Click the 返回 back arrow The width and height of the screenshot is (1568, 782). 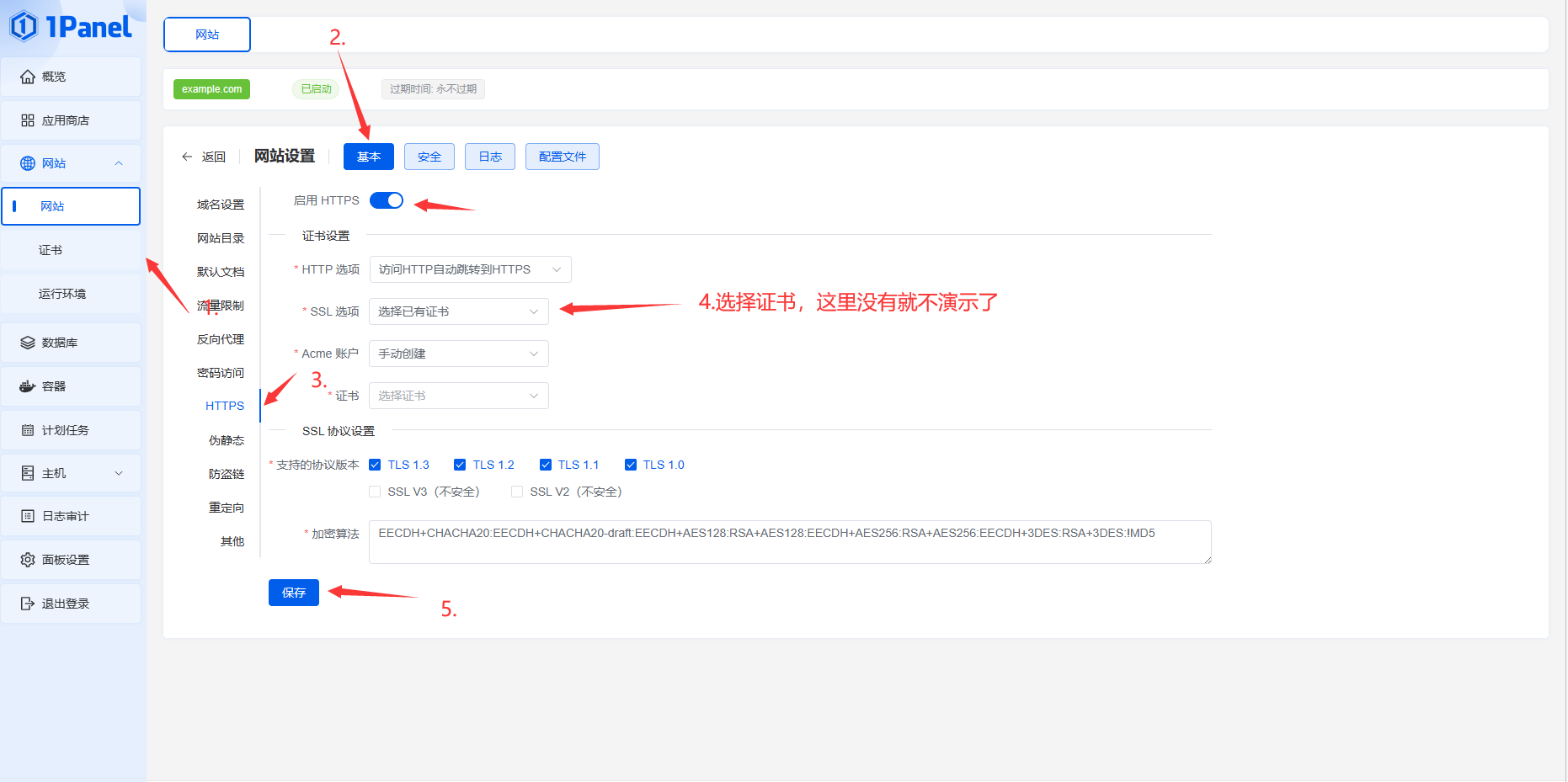tap(187, 157)
